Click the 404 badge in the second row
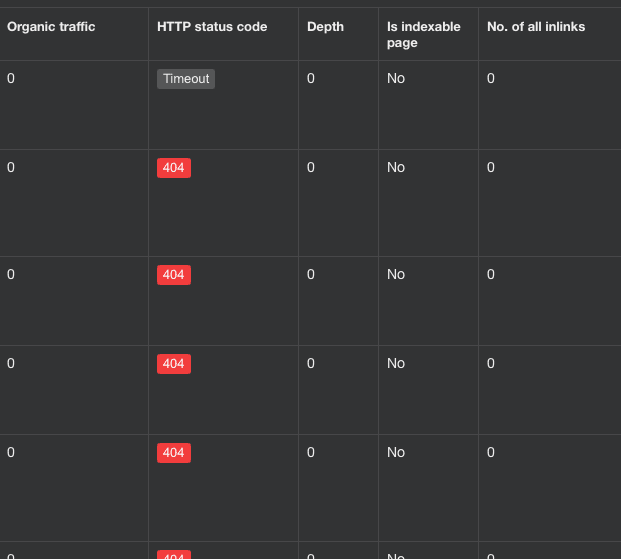The image size is (621, 559). point(173,168)
